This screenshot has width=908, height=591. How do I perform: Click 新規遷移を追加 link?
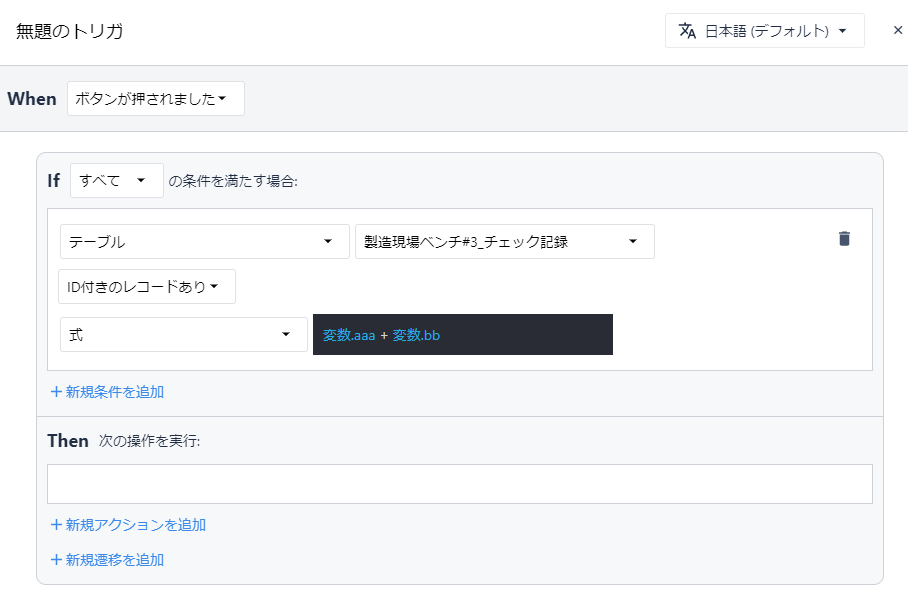(108, 560)
